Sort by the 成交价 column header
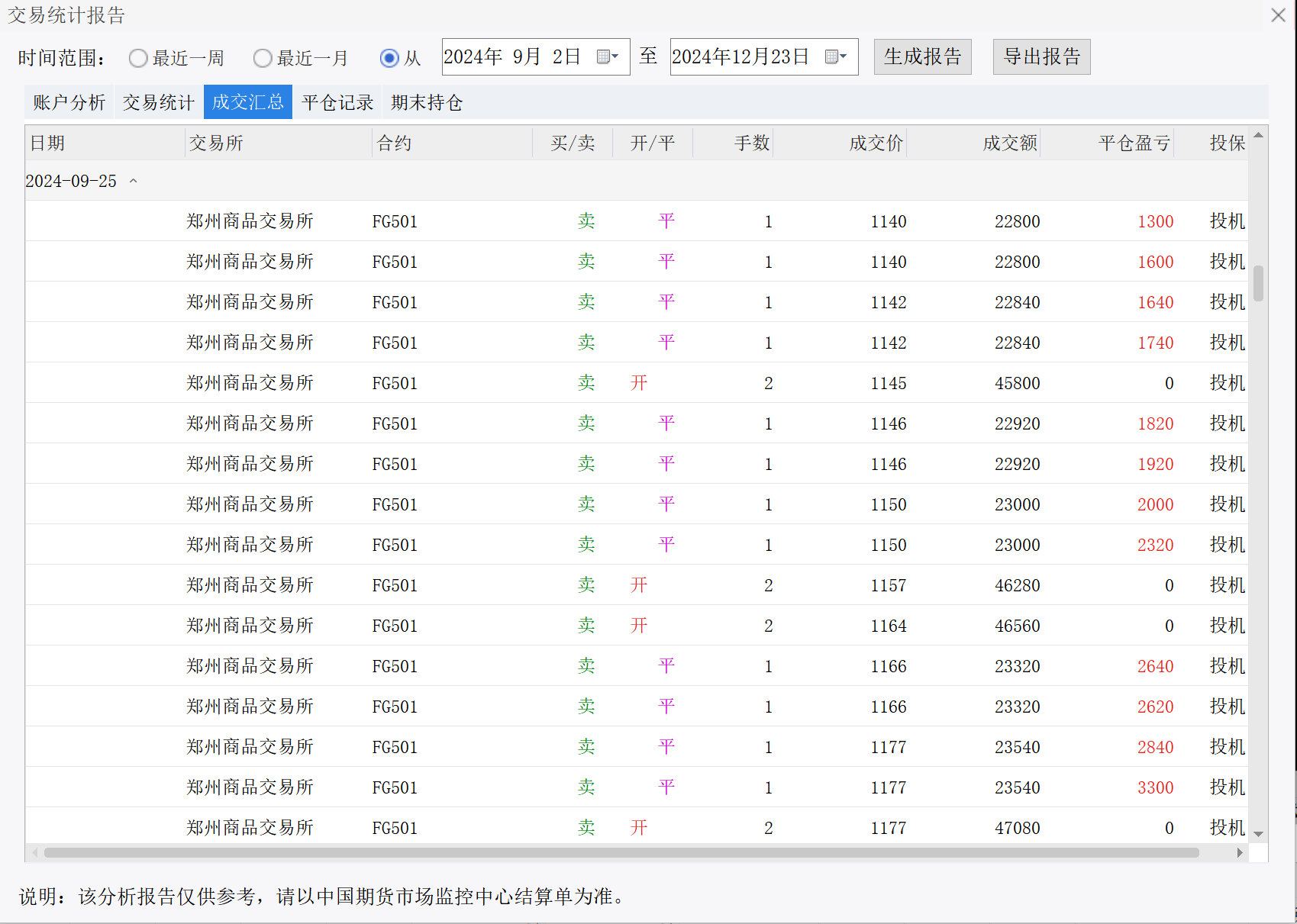Image resolution: width=1297 pixels, height=924 pixels. pyautogui.click(x=840, y=143)
